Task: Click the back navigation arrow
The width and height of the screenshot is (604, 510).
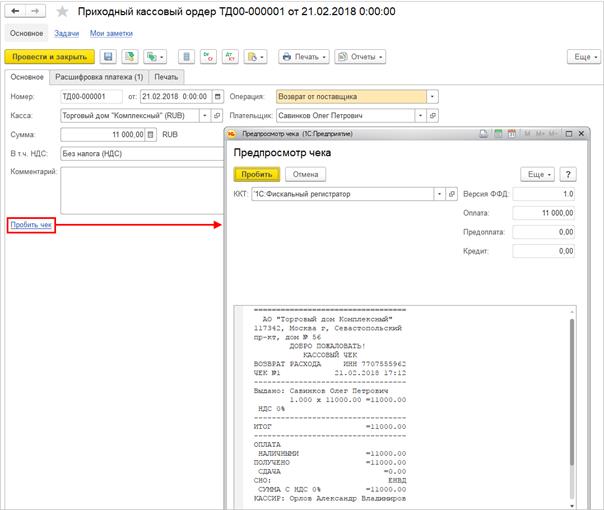Action: coord(15,11)
